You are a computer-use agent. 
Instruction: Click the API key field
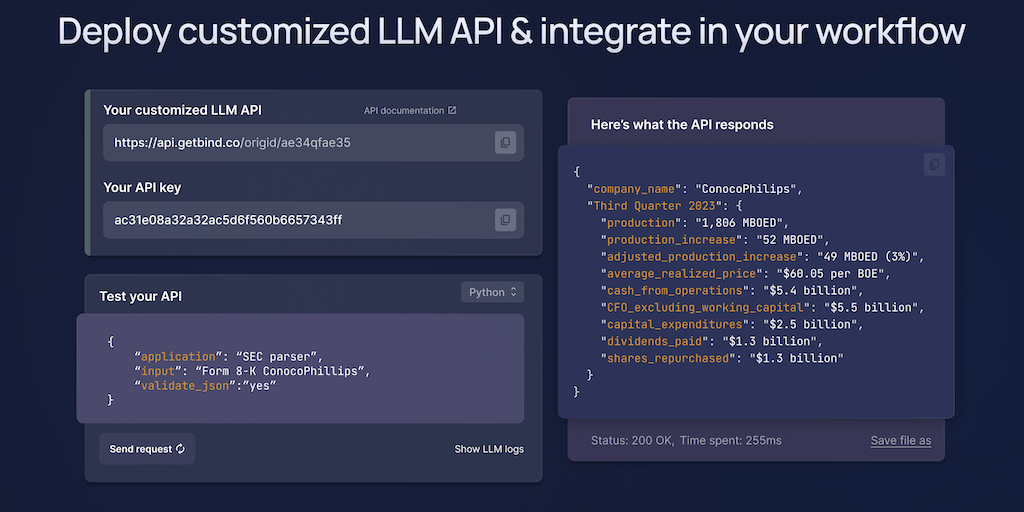313,220
